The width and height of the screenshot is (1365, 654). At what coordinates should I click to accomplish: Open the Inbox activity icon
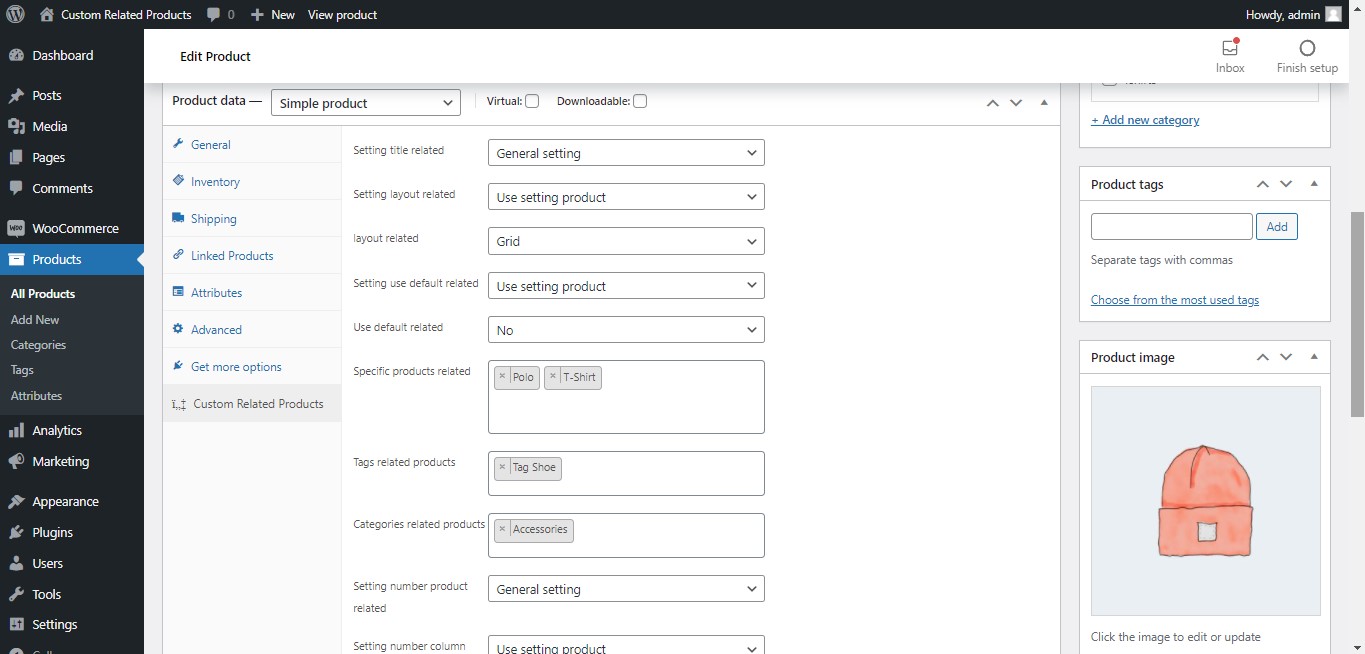(1230, 48)
